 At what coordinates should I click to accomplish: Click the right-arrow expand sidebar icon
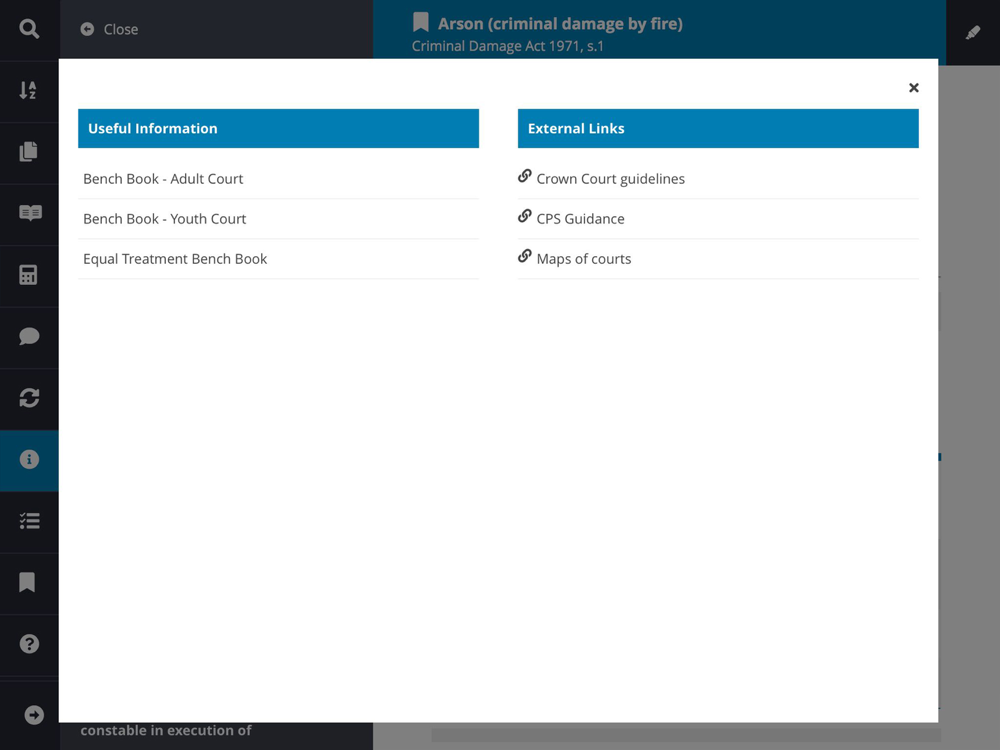(34, 715)
